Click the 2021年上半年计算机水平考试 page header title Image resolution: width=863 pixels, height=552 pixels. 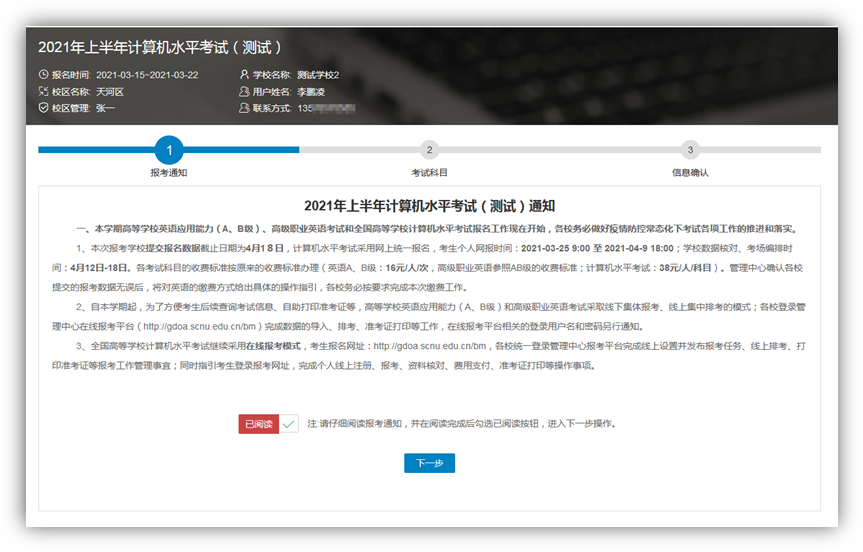pyautogui.click(x=161, y=47)
